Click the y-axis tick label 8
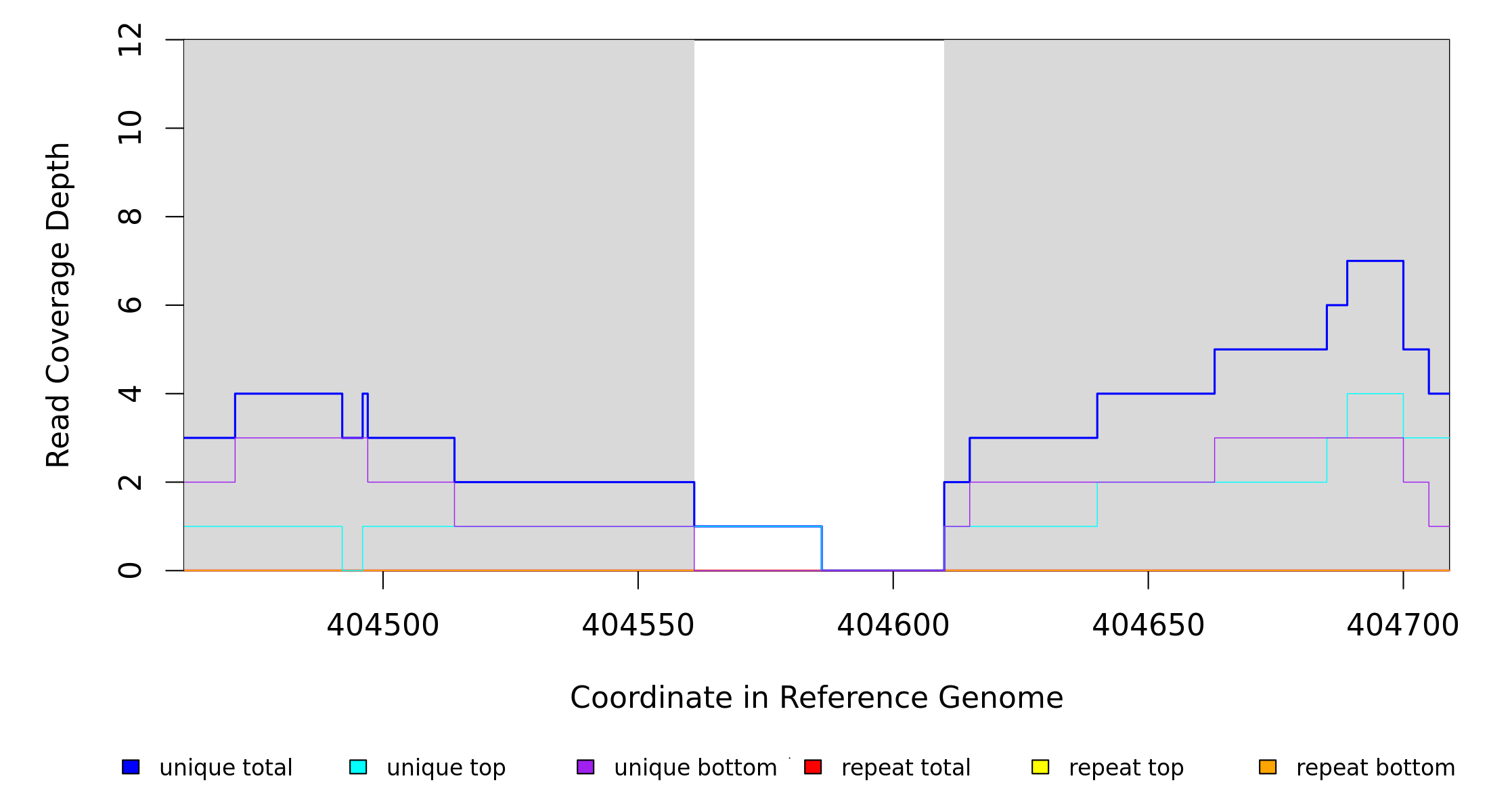 point(130,217)
